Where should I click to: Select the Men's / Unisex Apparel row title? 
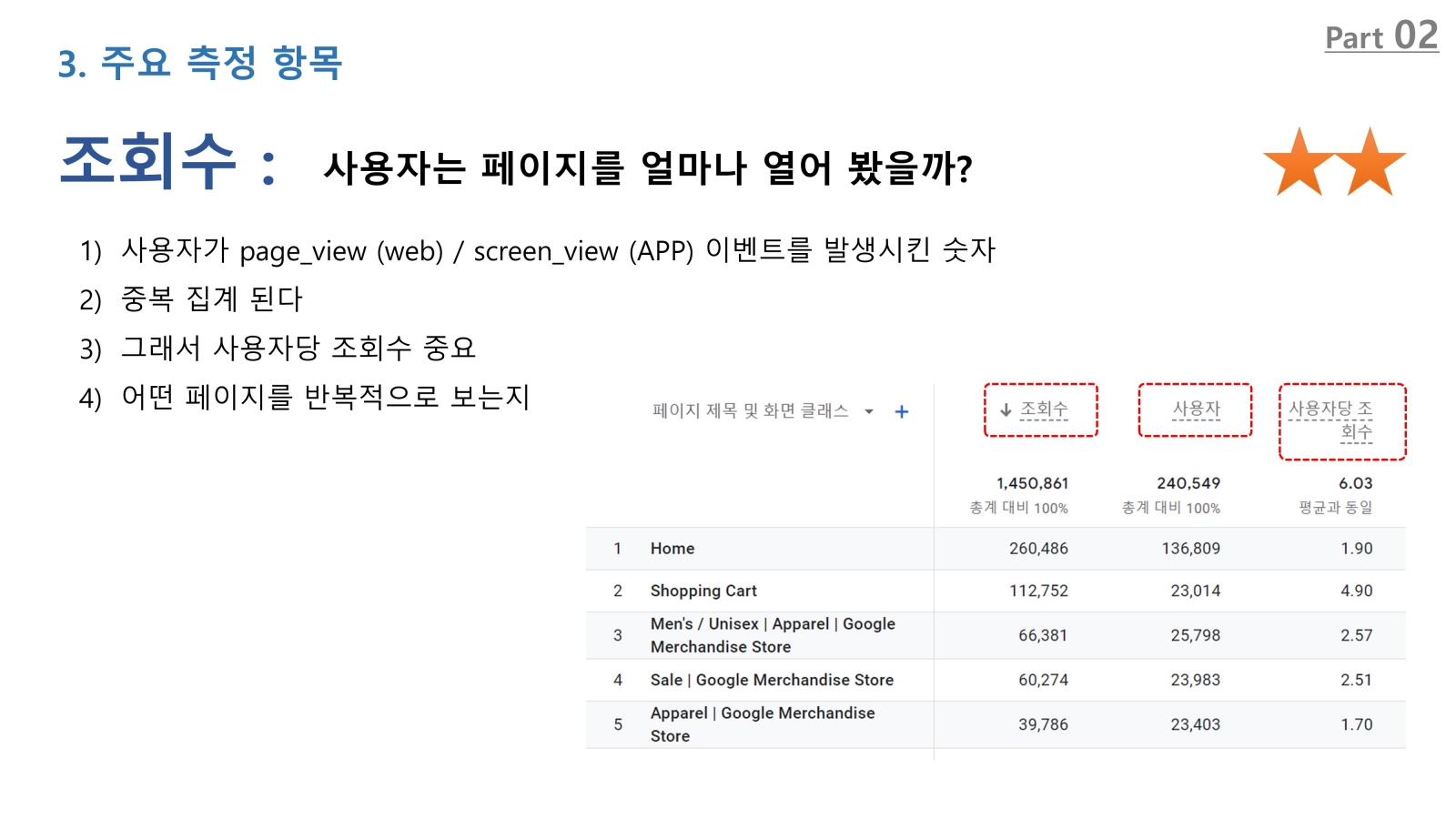773,635
